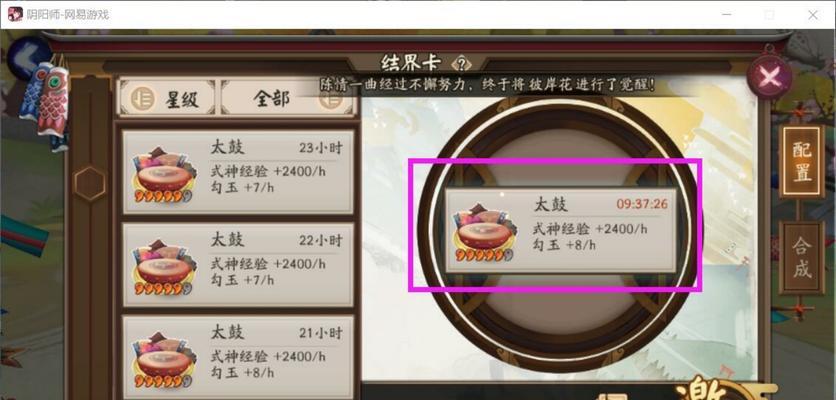Click the koi fish streamer decoration
This screenshot has width=836, height=400.
tap(46, 101)
